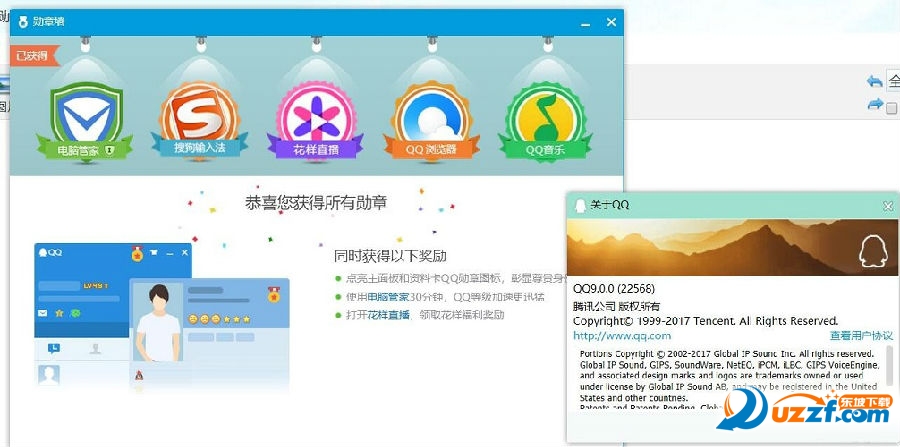This screenshot has height=447, width=900.
Task: Tick the checkbox in background window
Action: 891,107
